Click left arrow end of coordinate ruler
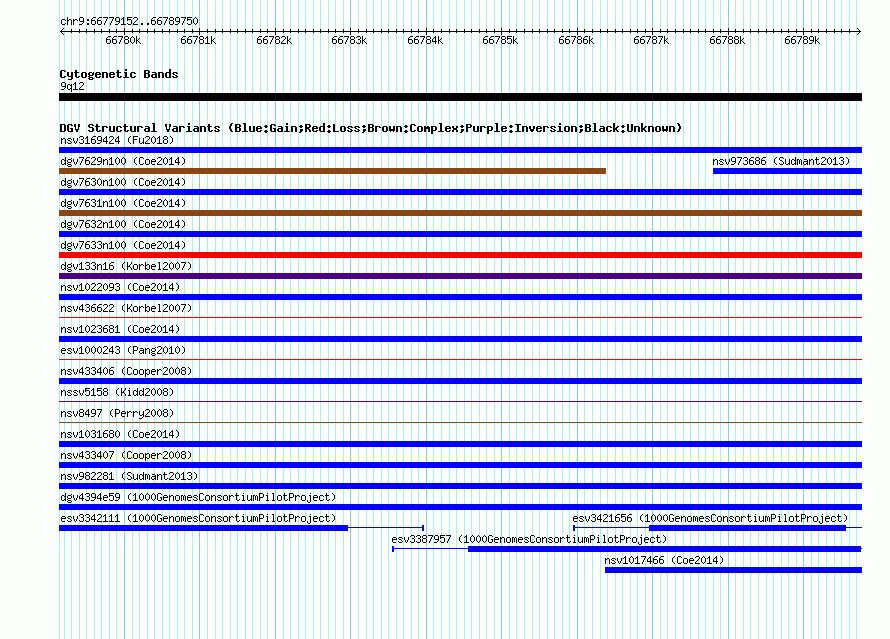Image resolution: width=890 pixels, height=639 pixels. [62, 31]
